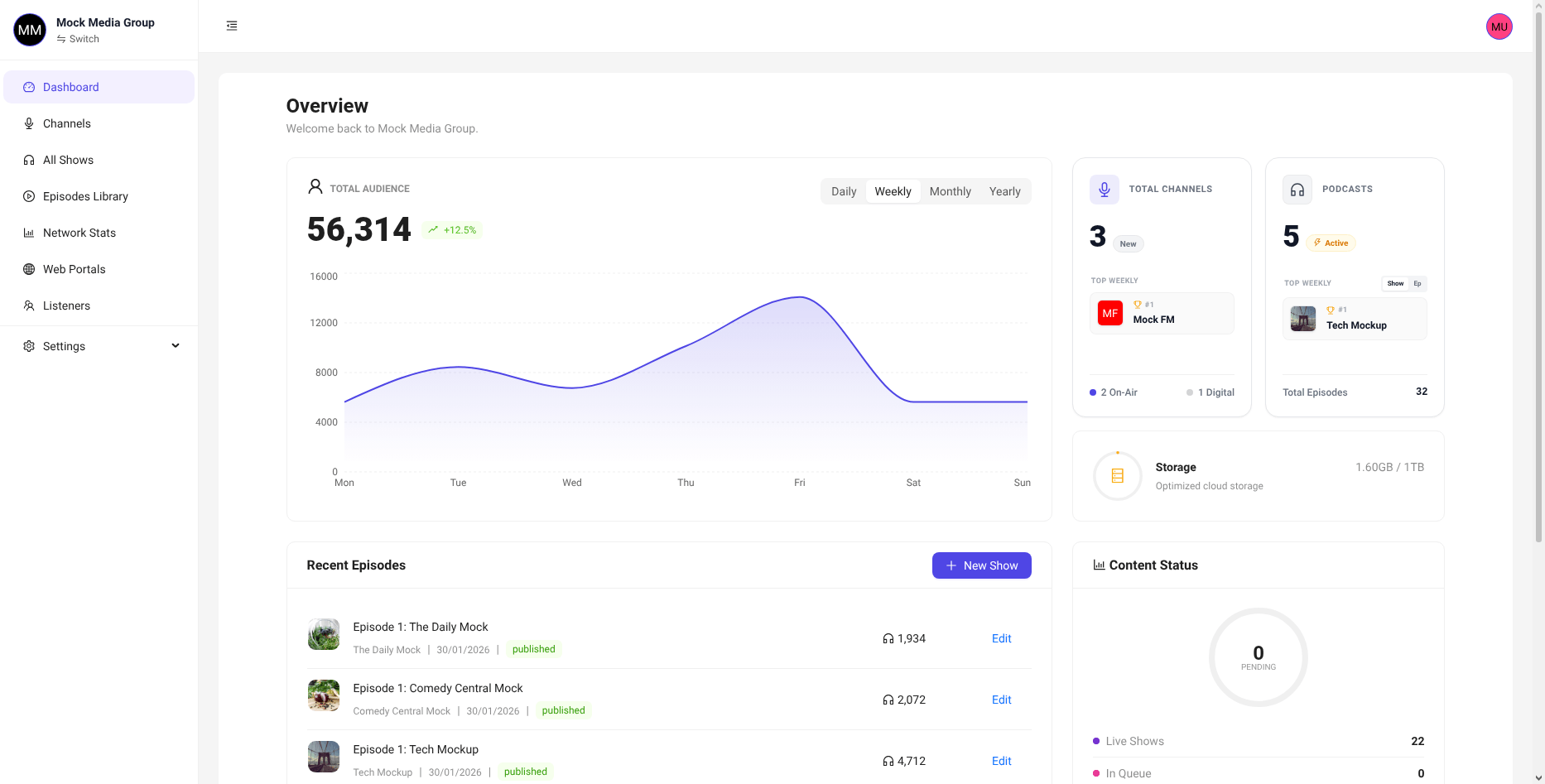Select the Listeners sidebar icon
Viewport: 1545px width, 784px height.
click(29, 305)
